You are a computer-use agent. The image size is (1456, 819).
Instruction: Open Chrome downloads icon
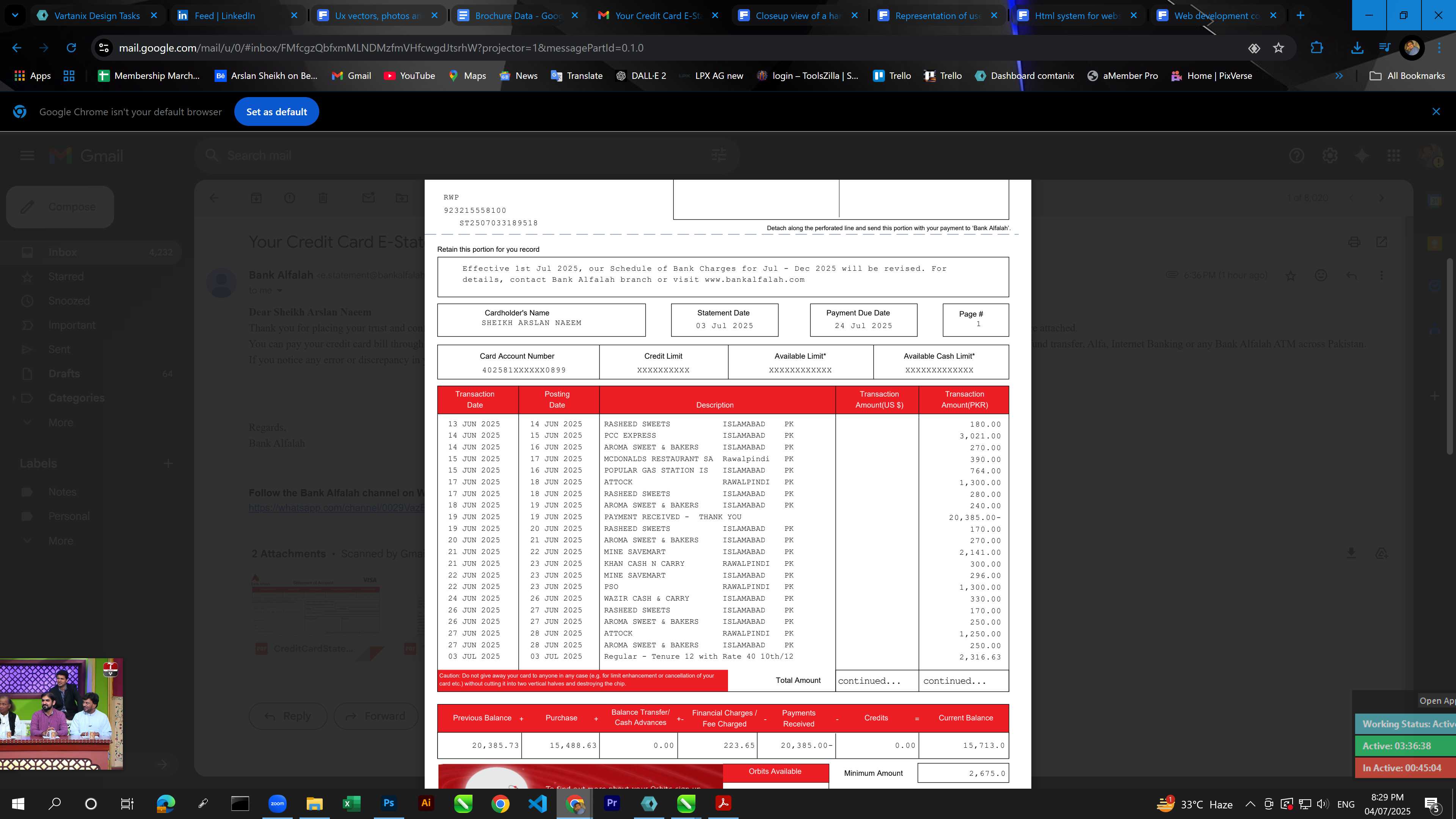tap(1357, 48)
